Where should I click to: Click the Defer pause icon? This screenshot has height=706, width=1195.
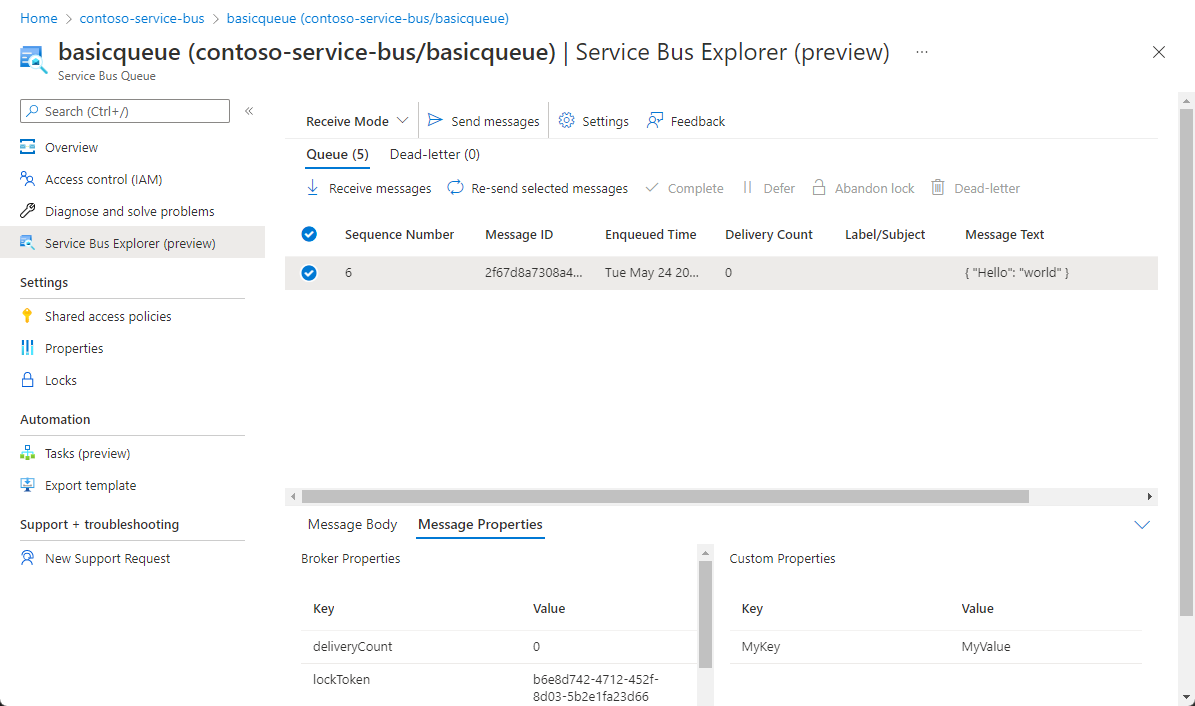coord(748,188)
